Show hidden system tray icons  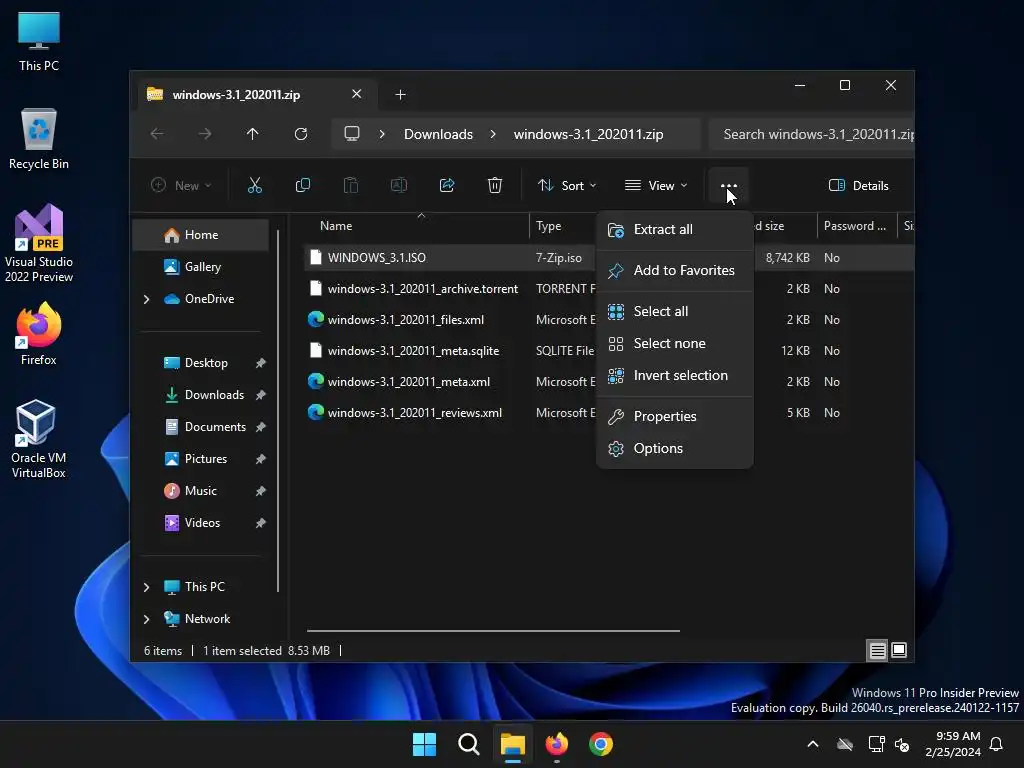813,744
